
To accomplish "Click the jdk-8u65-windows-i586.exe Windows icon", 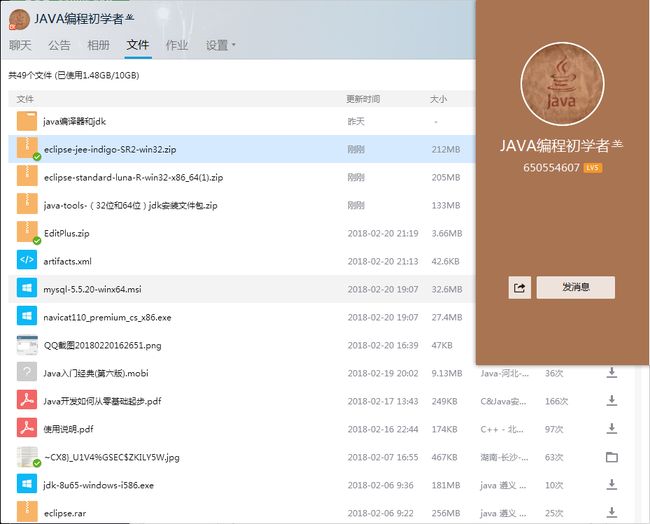I will tap(27, 484).
